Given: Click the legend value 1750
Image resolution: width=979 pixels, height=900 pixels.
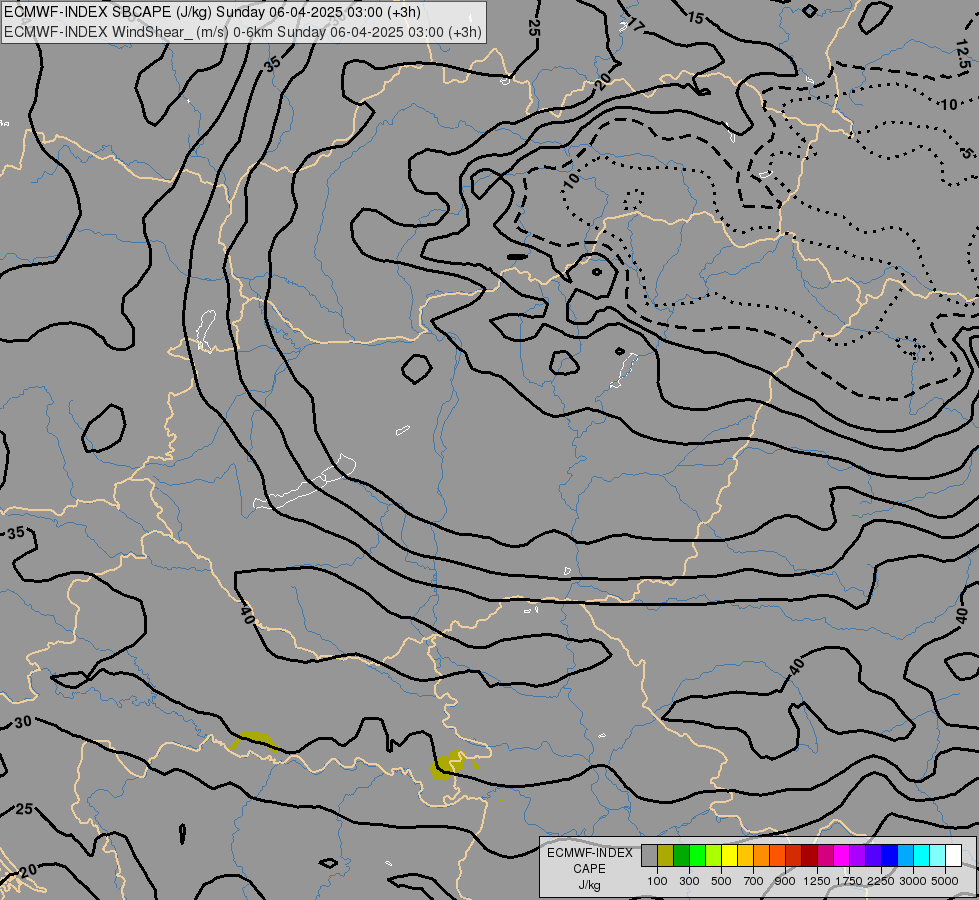Looking at the screenshot, I should click(849, 881).
